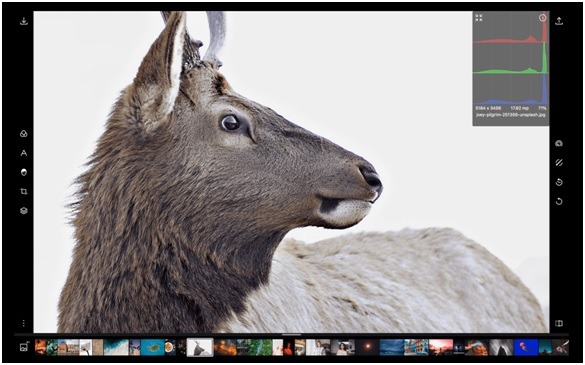Screen dimensions: 585x365
Task: Open the green leaves thumbnail
Action: click(x=52, y=347)
